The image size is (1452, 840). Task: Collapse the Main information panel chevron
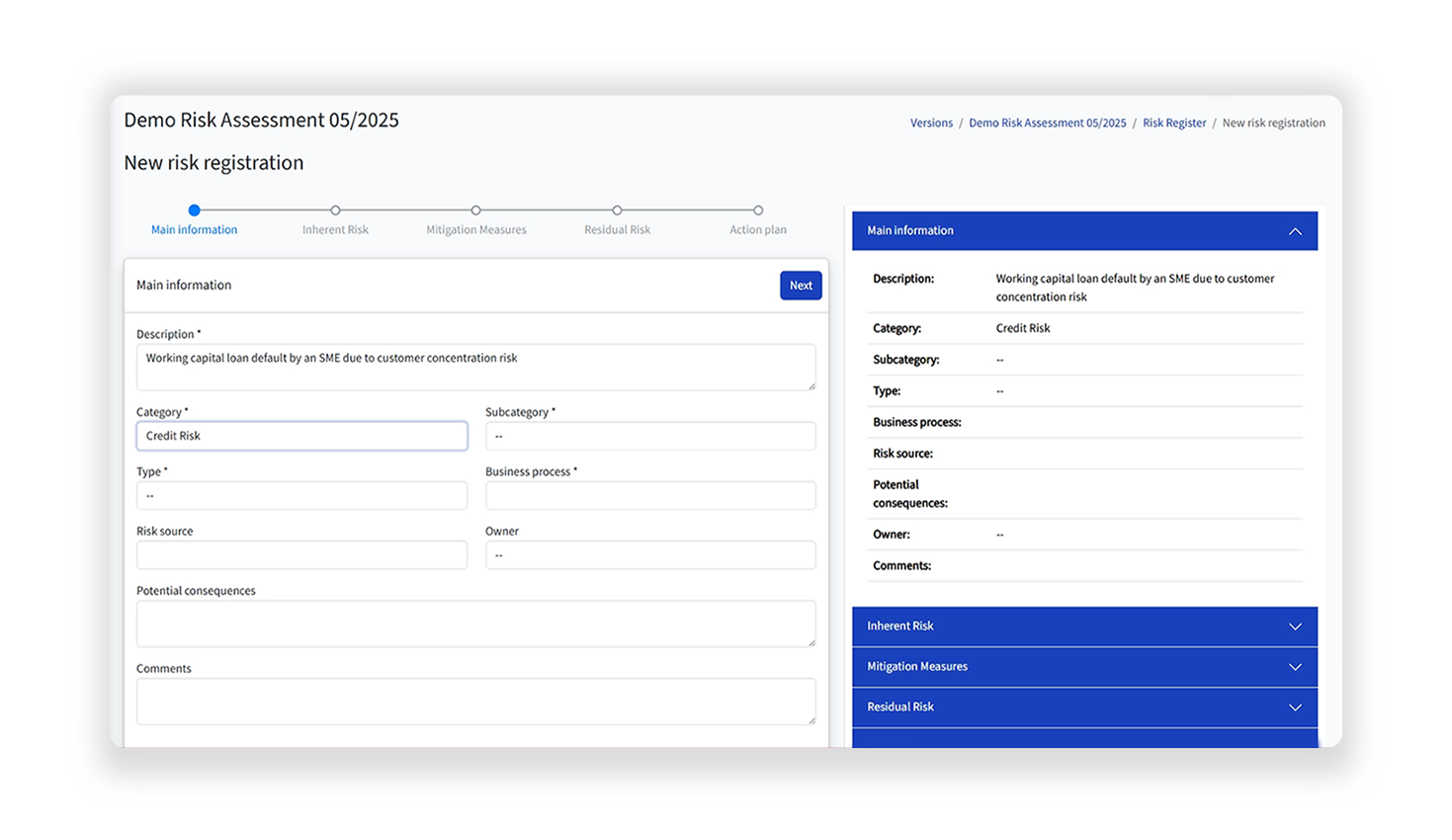[x=1294, y=231]
